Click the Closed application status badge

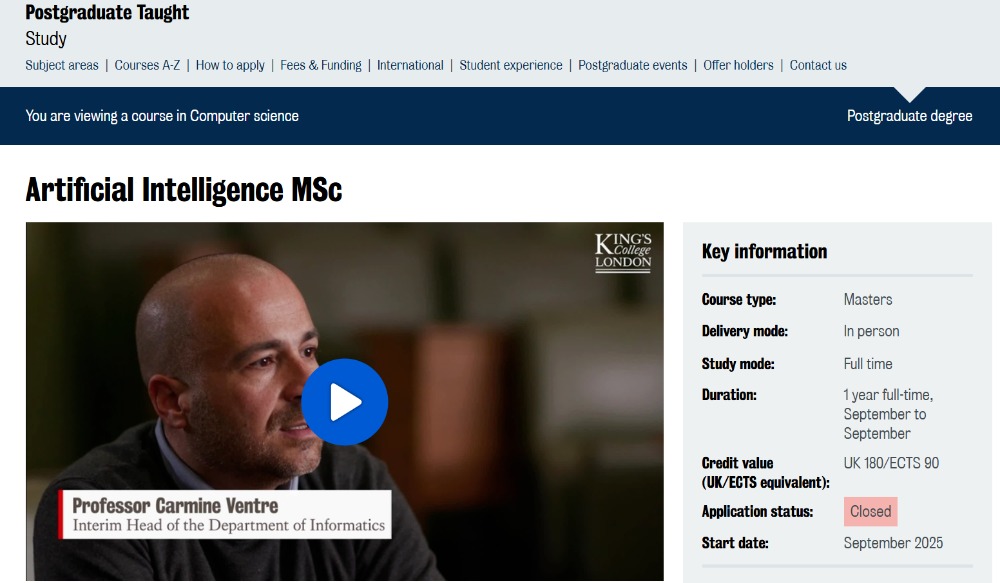click(871, 512)
